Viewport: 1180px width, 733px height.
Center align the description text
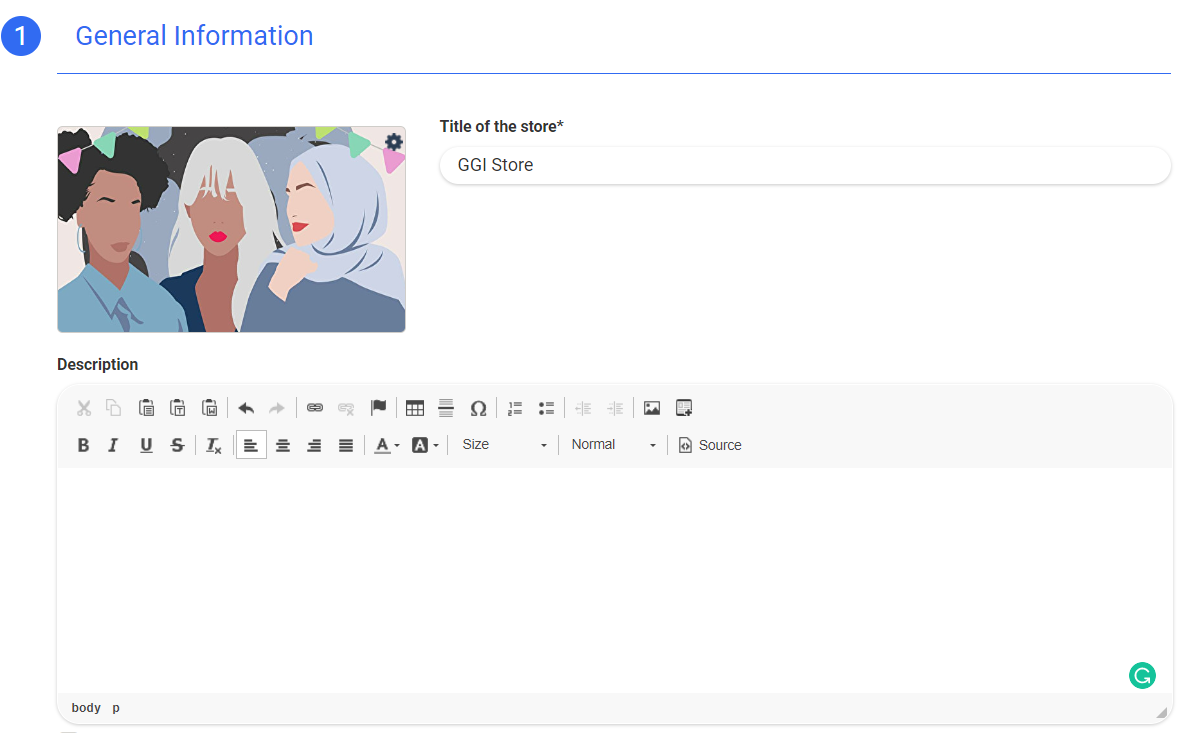[x=283, y=446]
